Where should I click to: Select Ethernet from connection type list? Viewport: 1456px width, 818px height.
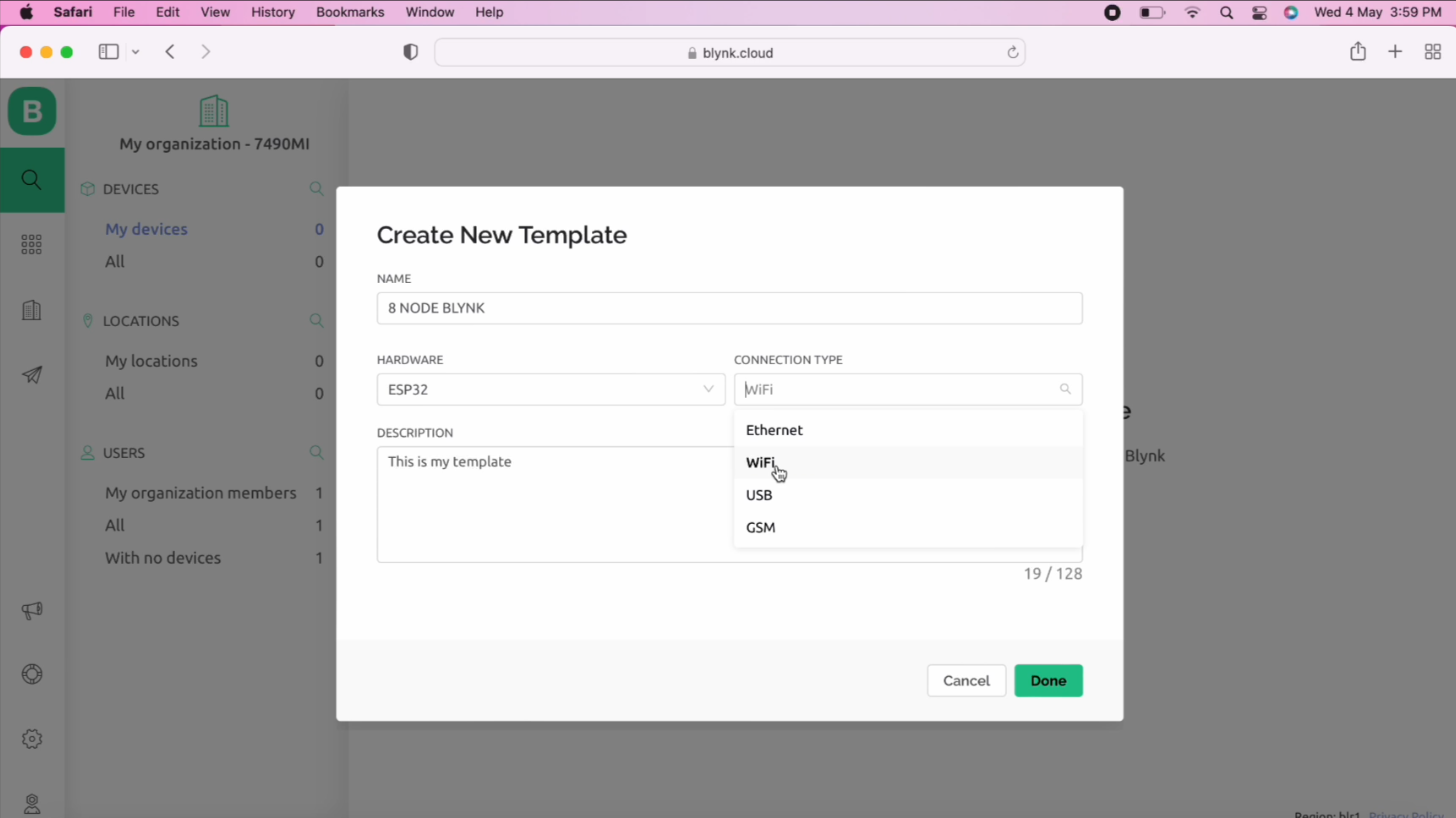[908, 430]
